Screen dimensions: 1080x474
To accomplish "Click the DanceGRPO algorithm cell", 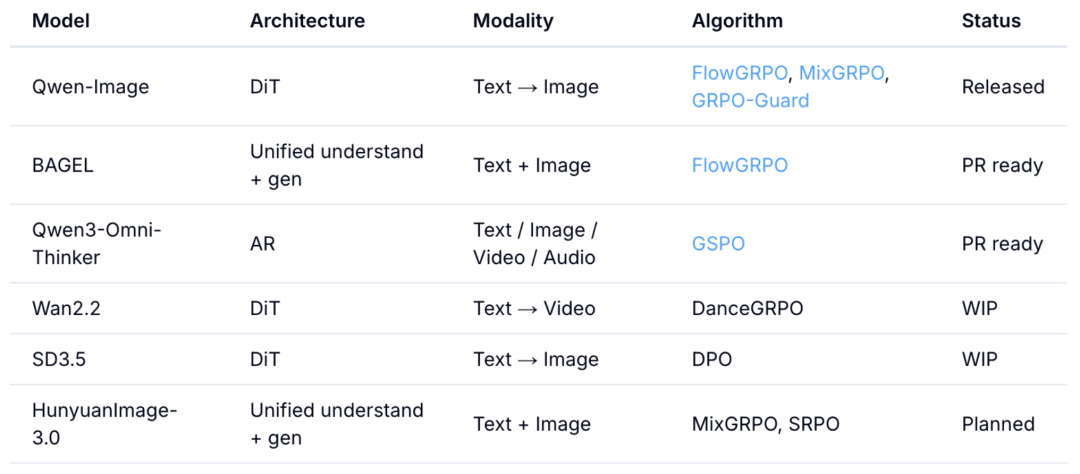I will (747, 308).
